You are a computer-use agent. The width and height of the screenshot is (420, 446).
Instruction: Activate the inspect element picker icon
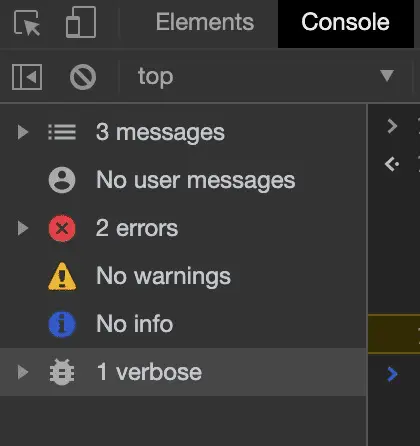click(x=27, y=23)
